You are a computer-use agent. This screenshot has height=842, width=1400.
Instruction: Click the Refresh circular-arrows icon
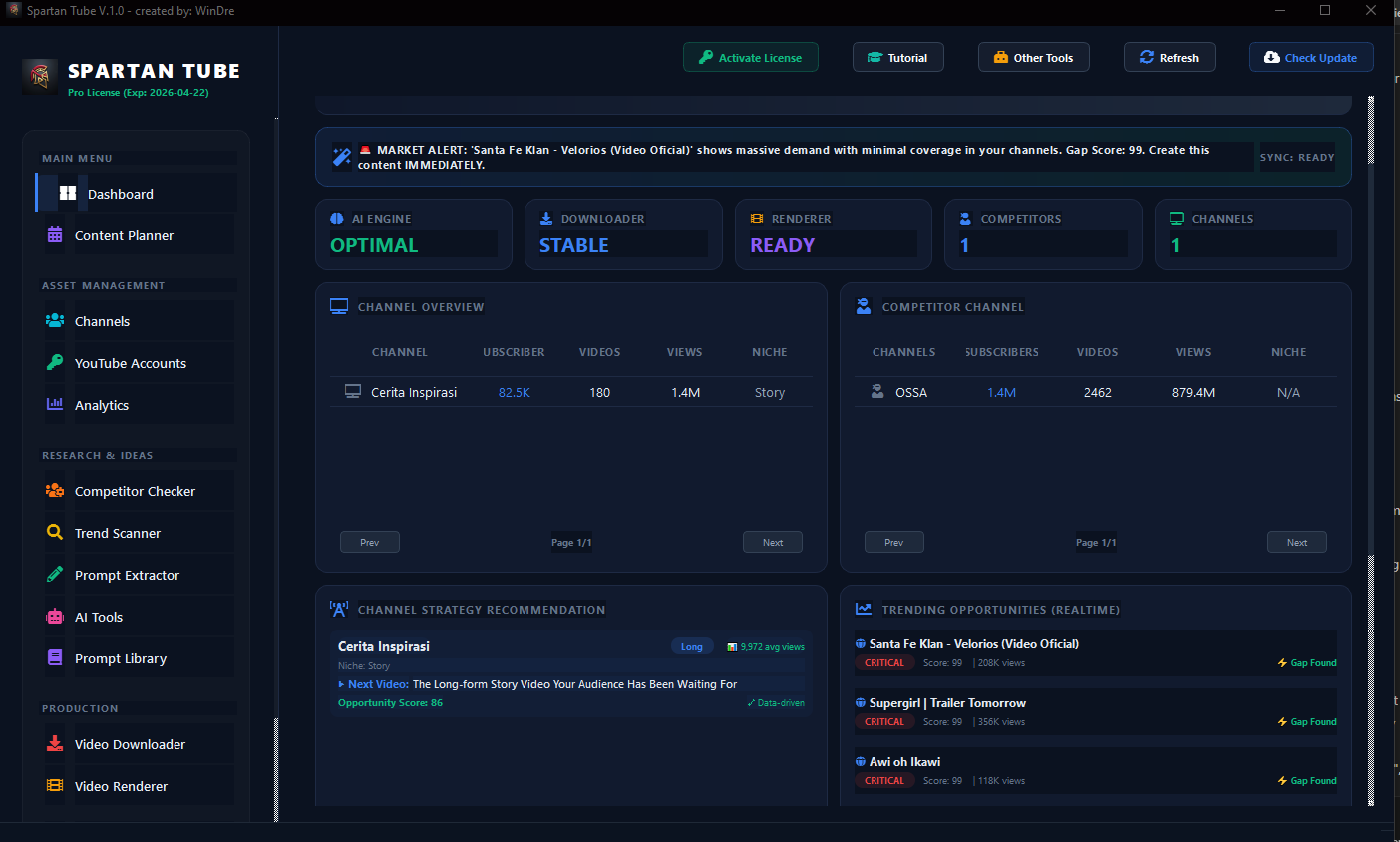coord(1147,57)
